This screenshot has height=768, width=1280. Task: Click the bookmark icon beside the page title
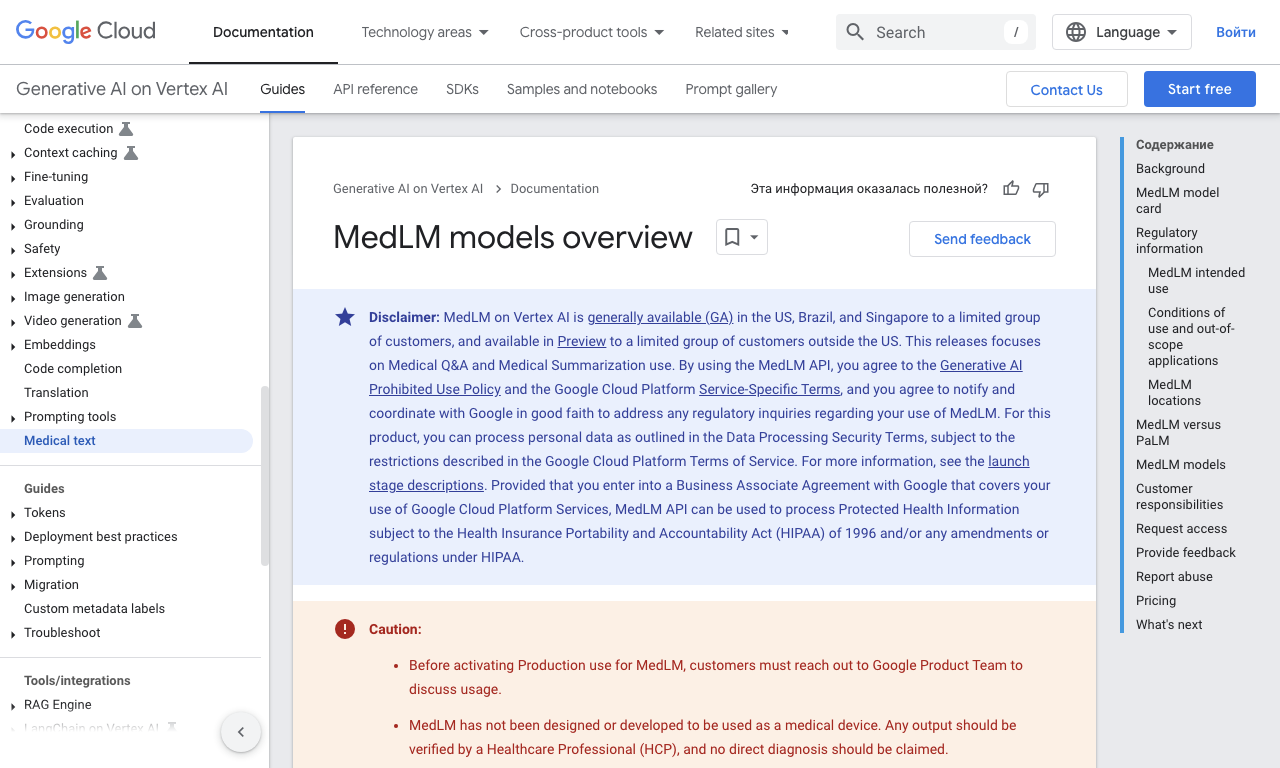tap(732, 237)
